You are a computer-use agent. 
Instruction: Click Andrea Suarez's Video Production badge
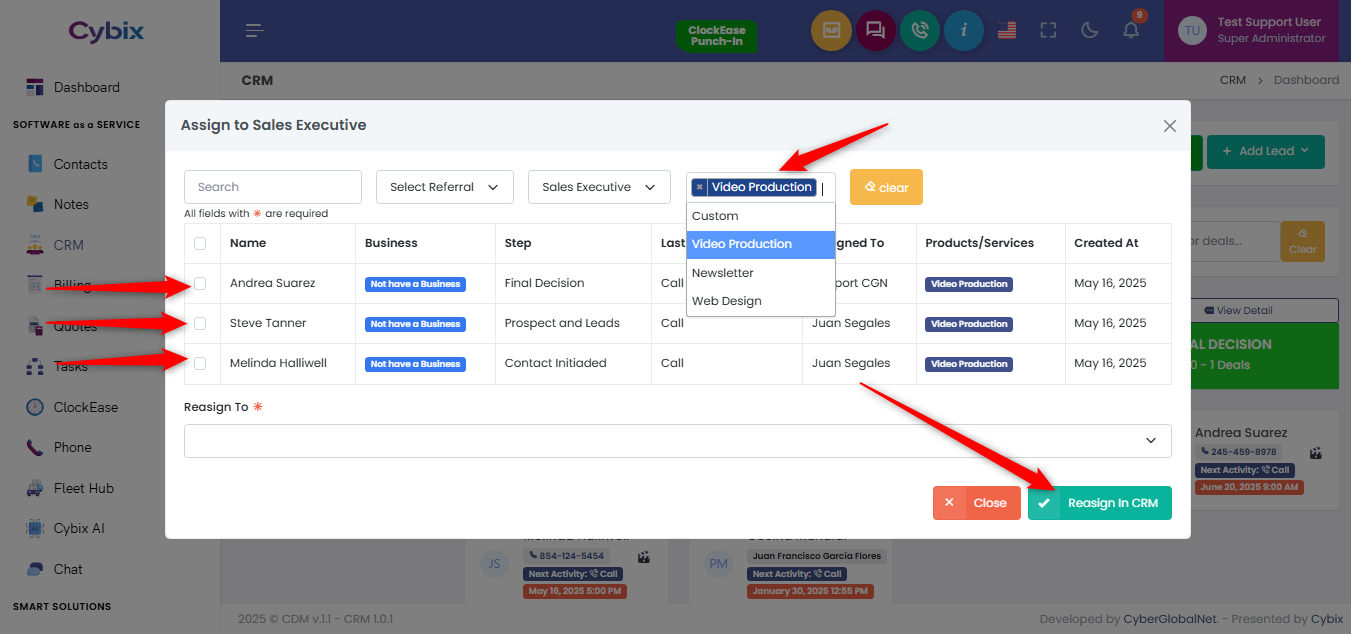tap(969, 284)
